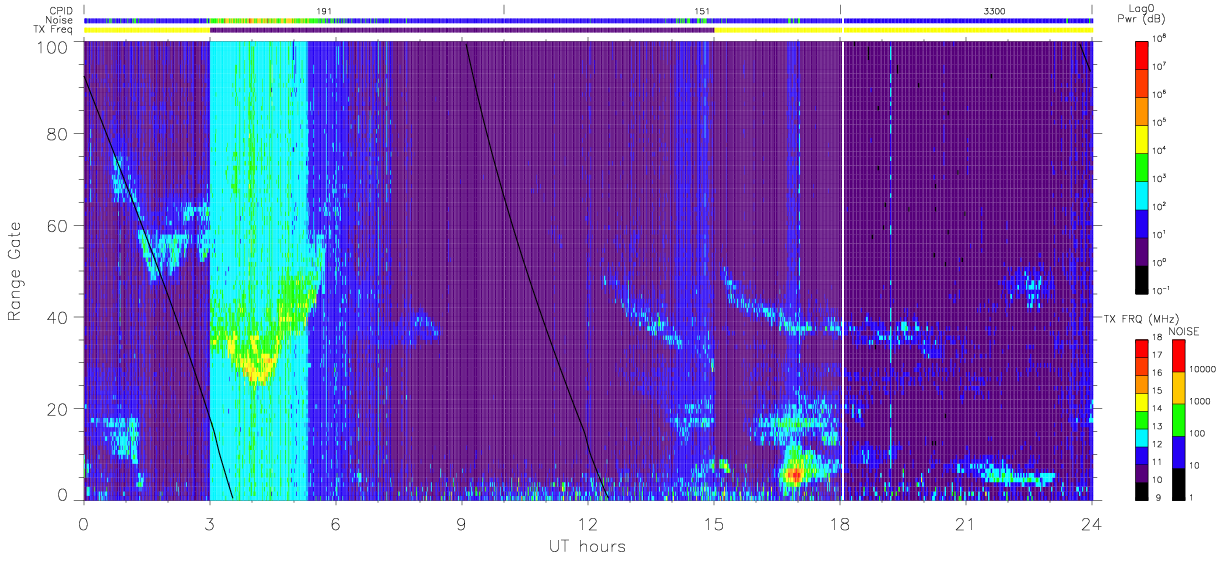
Task: Click the CPID value '3300'
Action: tap(995, 10)
